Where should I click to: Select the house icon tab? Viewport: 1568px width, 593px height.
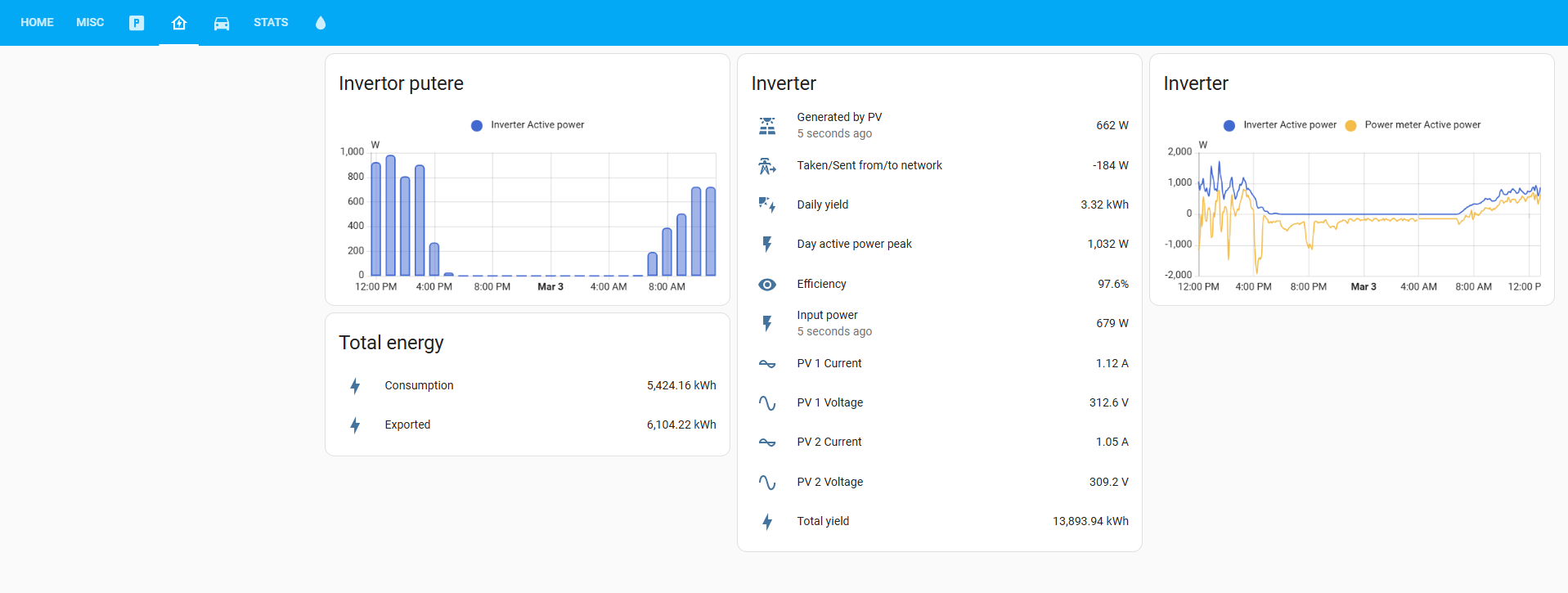click(x=179, y=23)
